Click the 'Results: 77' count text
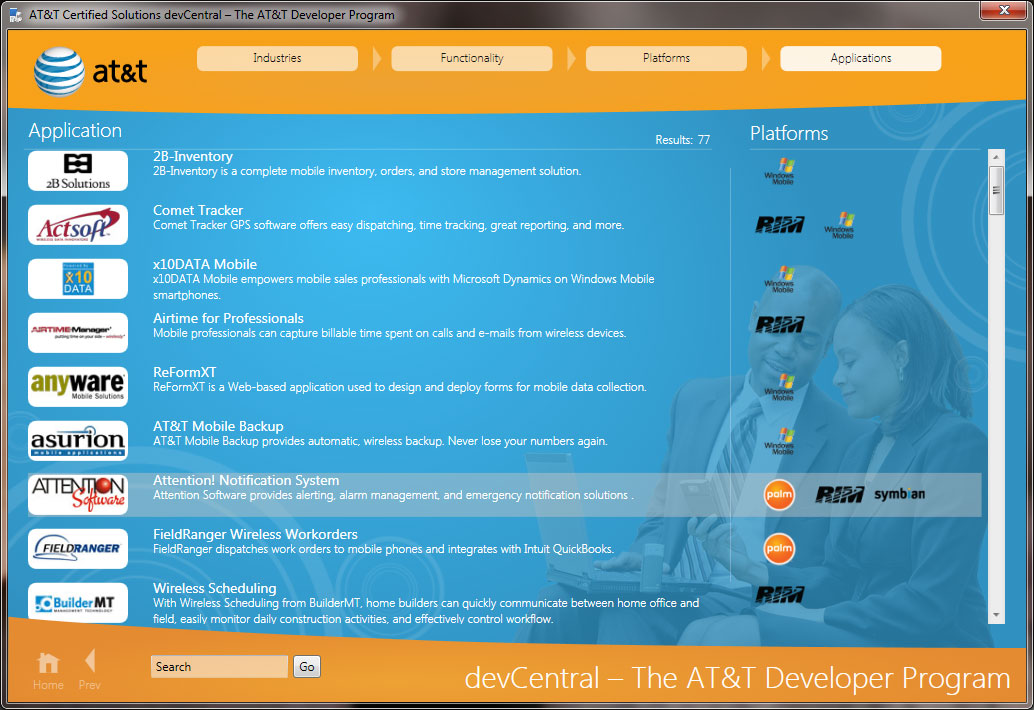 tap(683, 140)
